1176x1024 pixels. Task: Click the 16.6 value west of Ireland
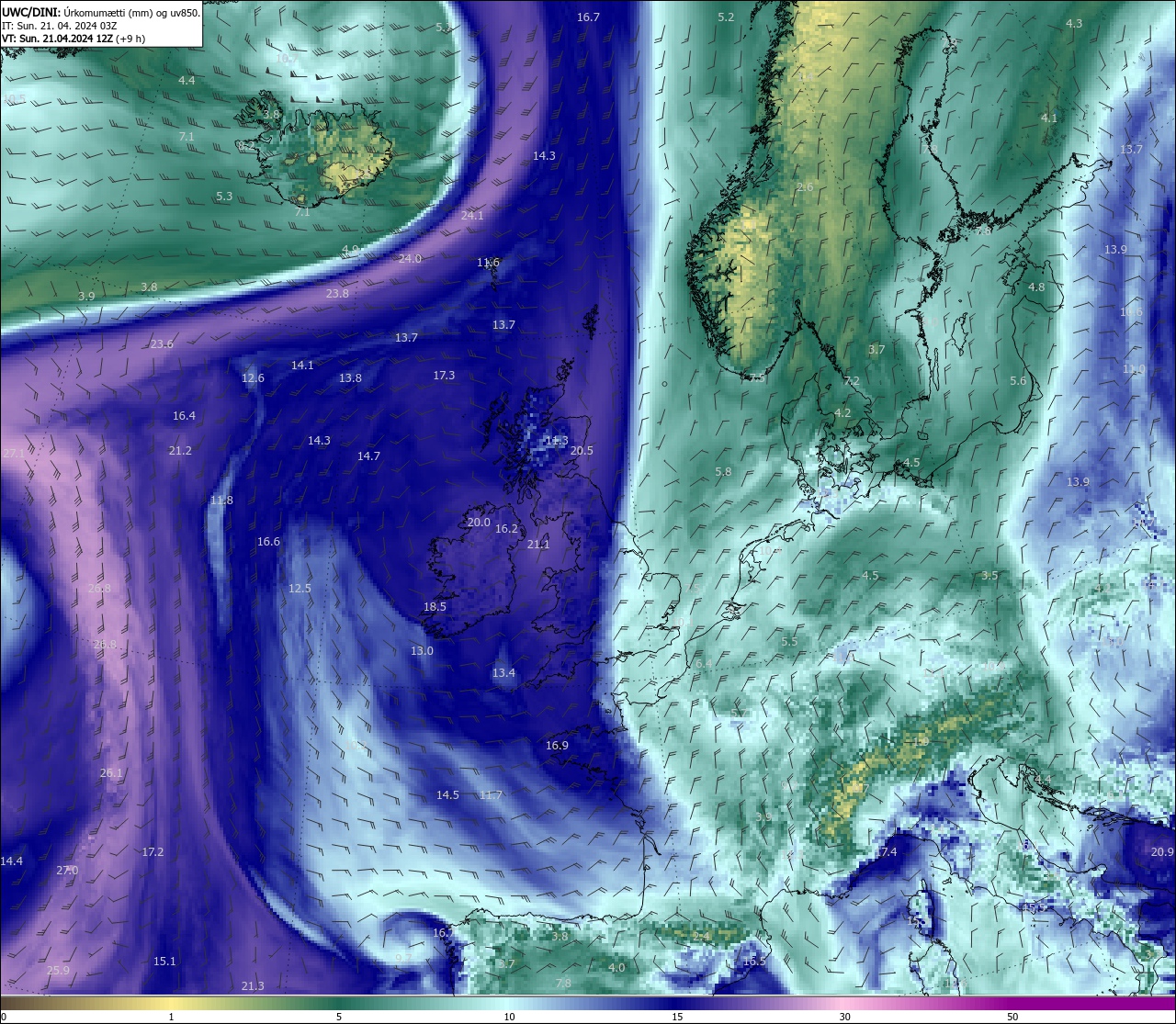[x=268, y=542]
